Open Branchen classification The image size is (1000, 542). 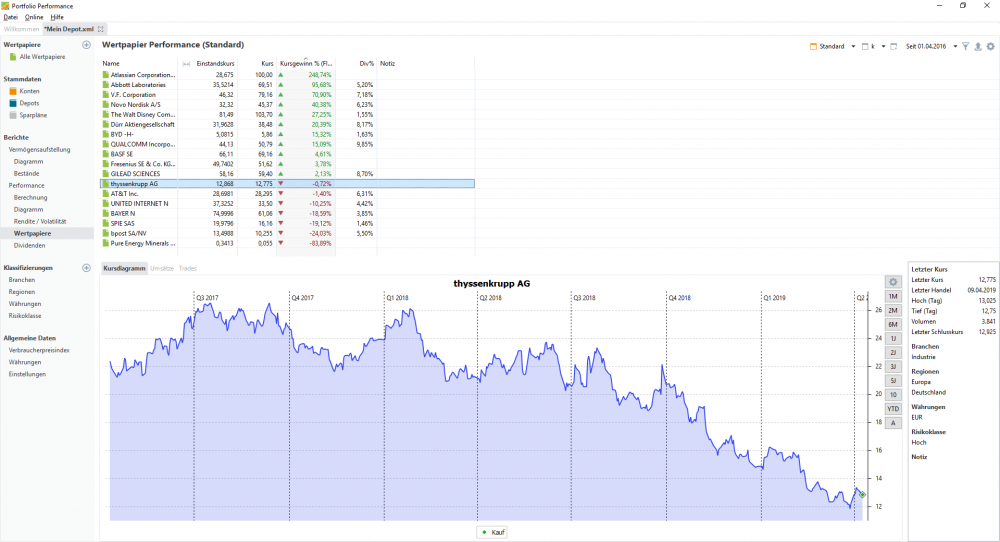[x=22, y=280]
